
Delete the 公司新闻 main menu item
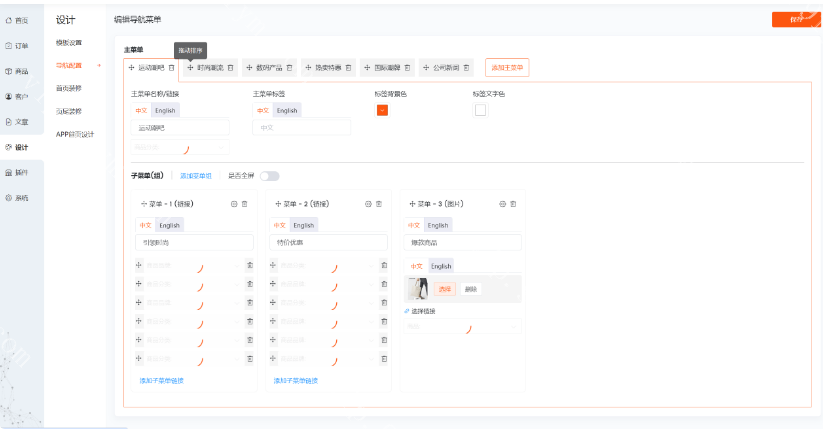coord(467,68)
